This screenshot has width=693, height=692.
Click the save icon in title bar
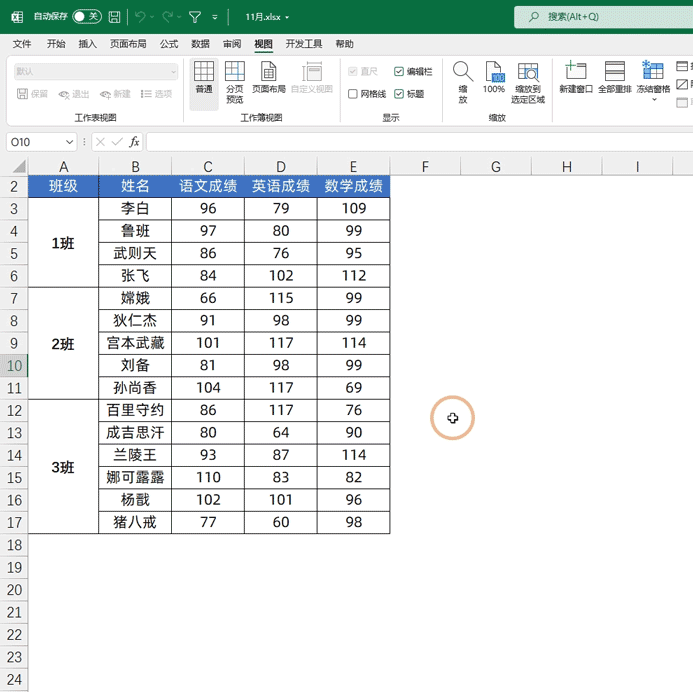coord(115,17)
